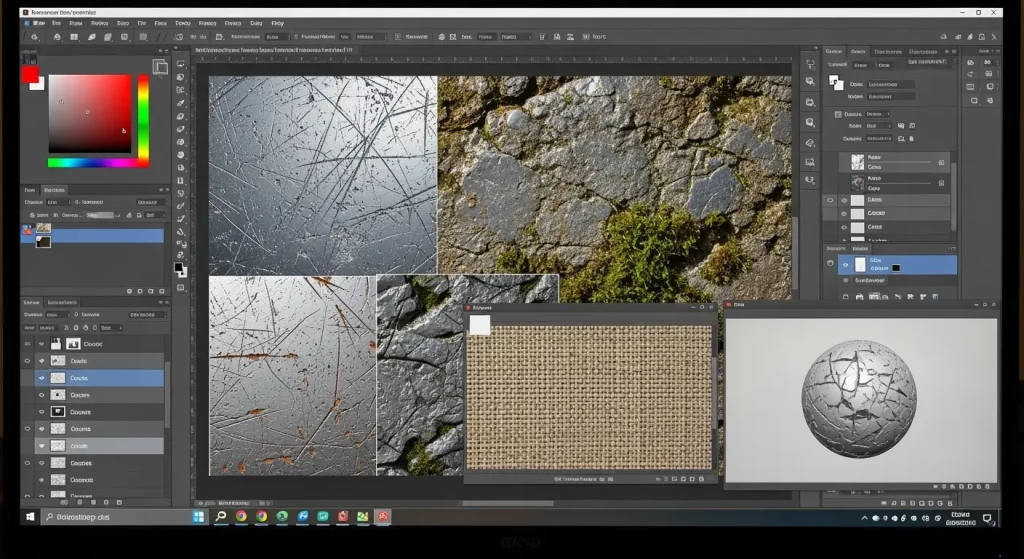Image resolution: width=1024 pixels, height=559 pixels.
Task: Select the topmost tool in the vertical toolbox
Action: (x=181, y=62)
